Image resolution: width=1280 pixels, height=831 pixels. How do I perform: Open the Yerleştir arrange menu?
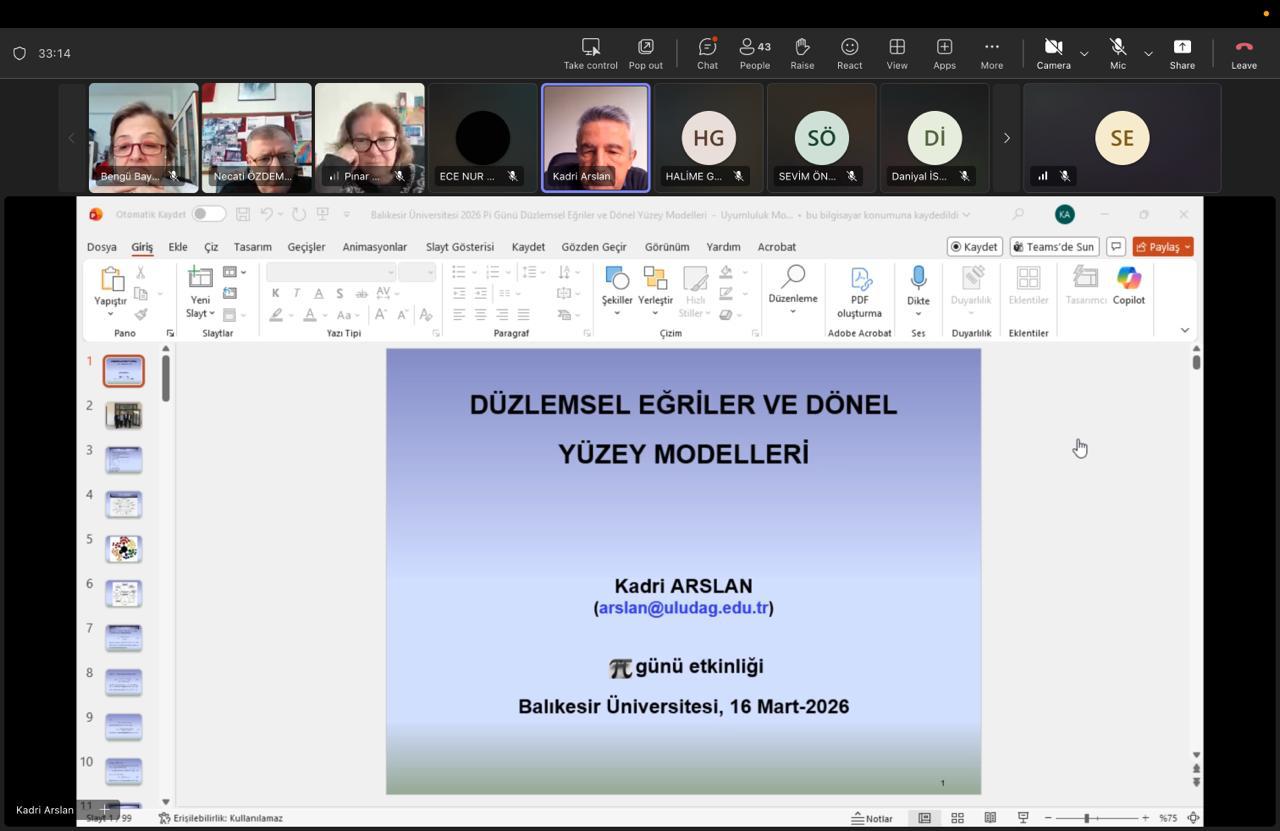pyautogui.click(x=655, y=291)
